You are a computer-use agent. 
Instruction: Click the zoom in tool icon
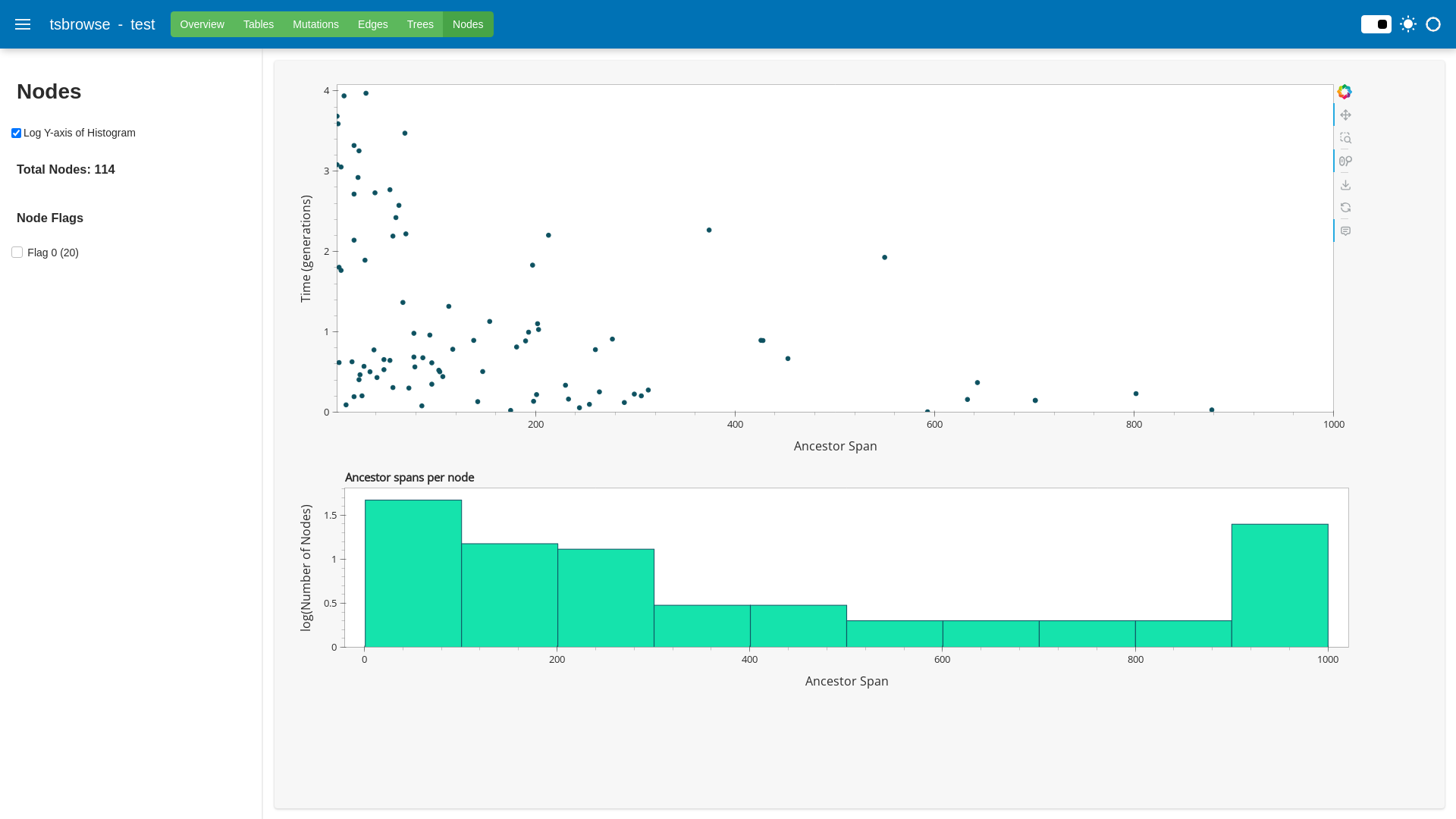[x=1345, y=138]
